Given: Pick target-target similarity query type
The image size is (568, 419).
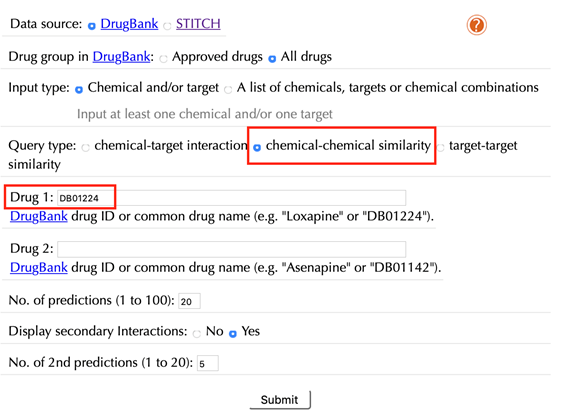Looking at the screenshot, I should (x=440, y=148).
